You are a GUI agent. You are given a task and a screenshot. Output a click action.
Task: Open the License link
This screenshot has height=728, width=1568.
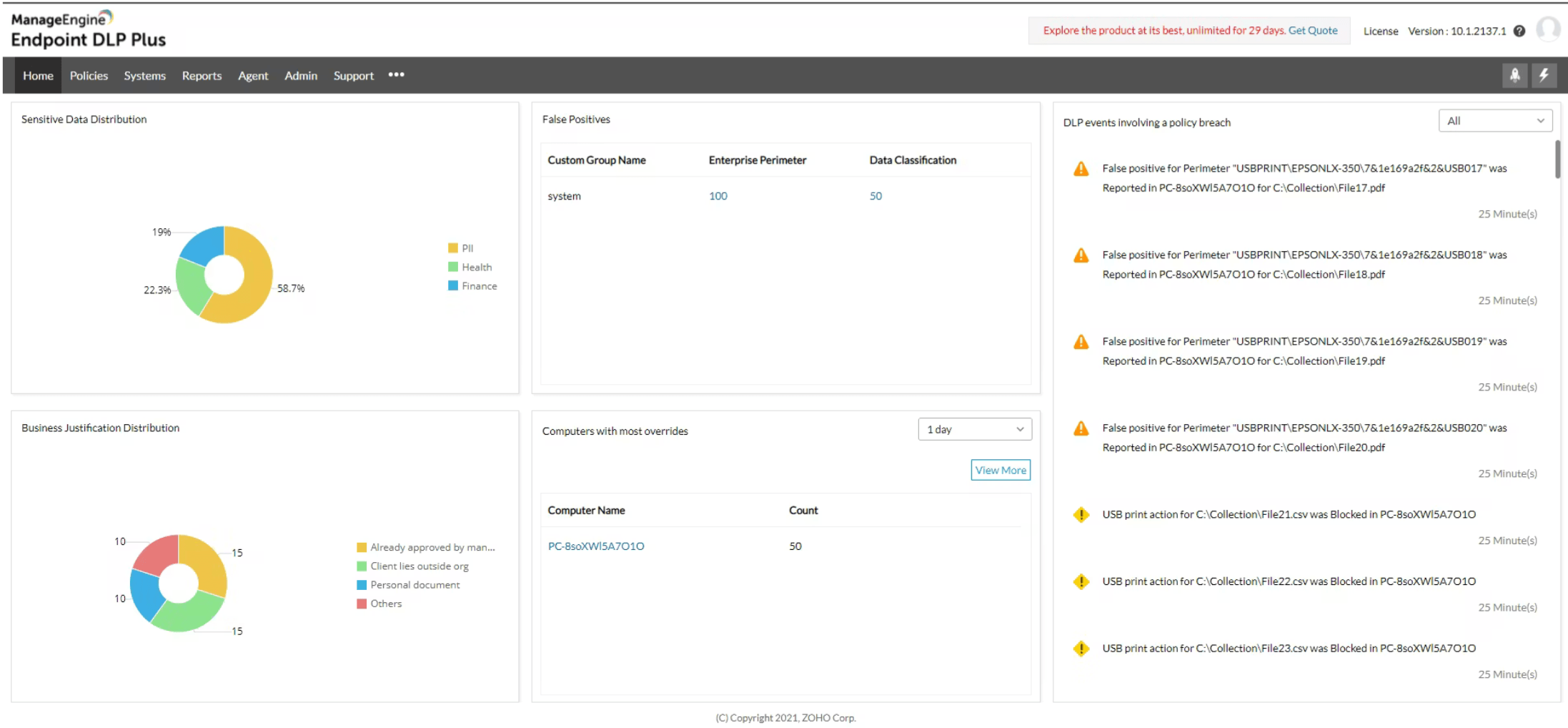coord(1381,31)
